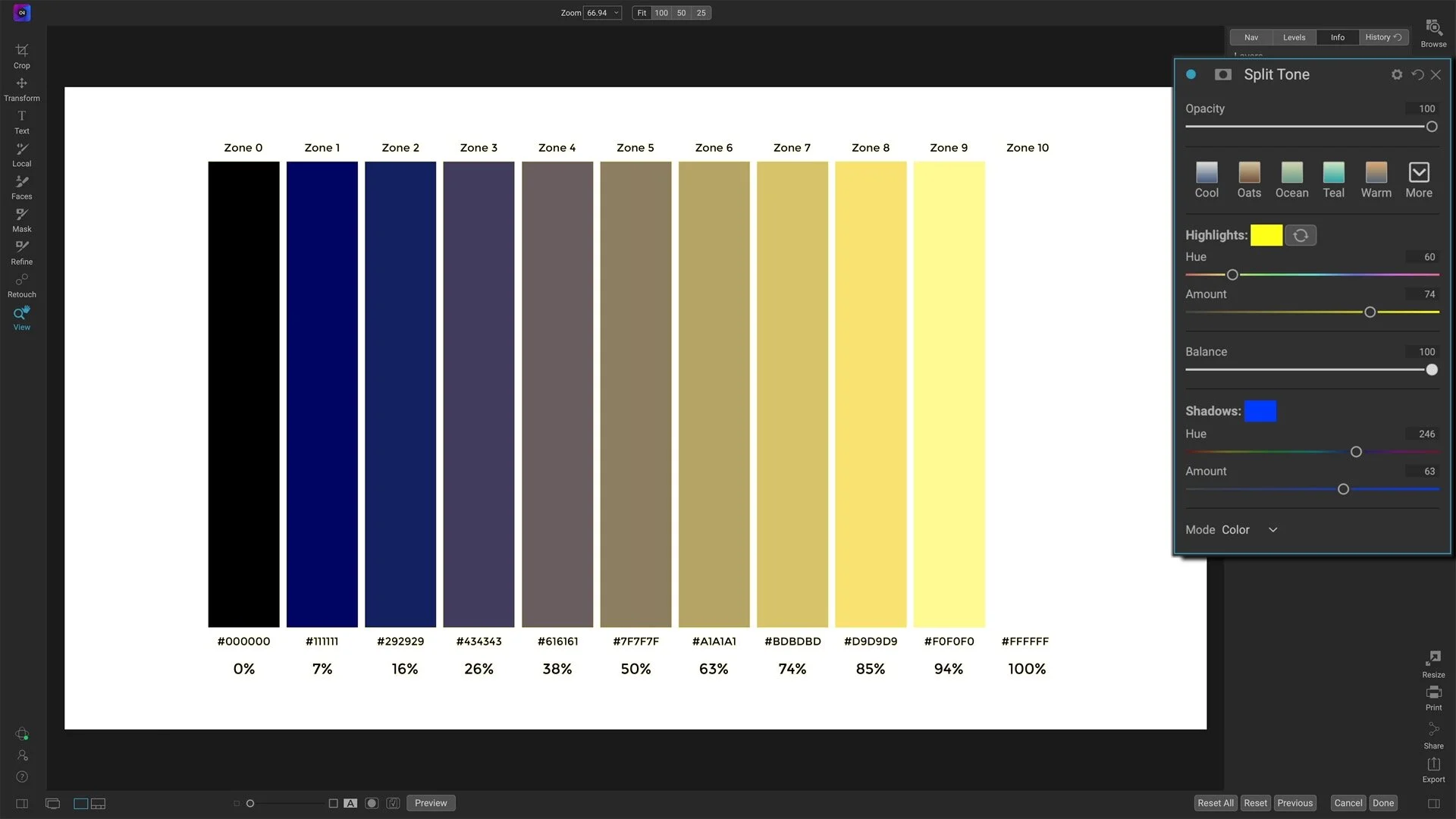
Task: Click the Split Tone settings gear
Action: (x=1396, y=74)
